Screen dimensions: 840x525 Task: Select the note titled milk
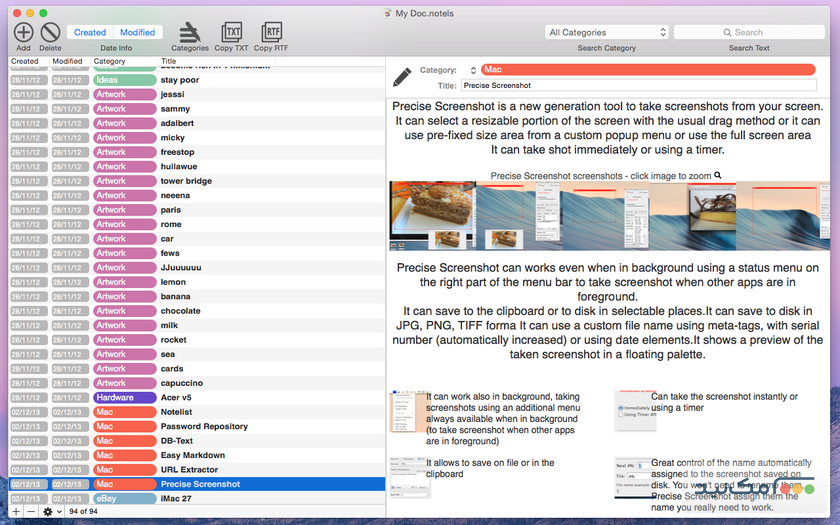[x=197, y=326]
